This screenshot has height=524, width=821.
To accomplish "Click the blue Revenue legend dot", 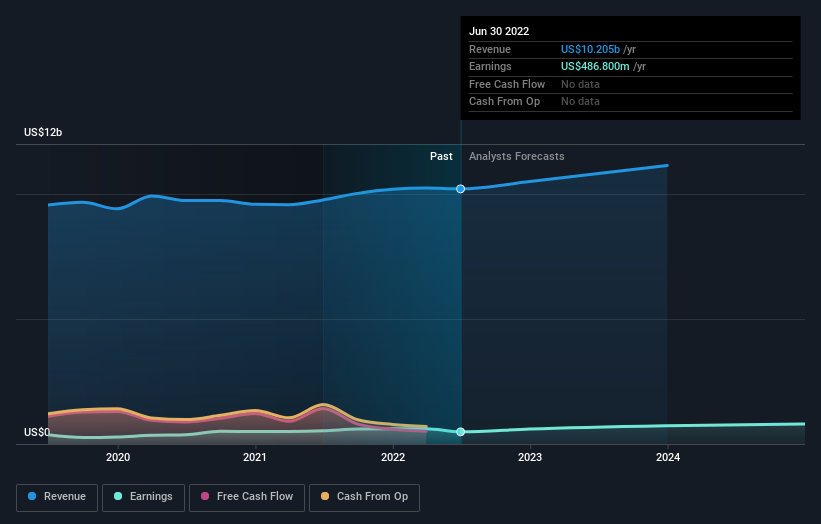I will point(33,497).
